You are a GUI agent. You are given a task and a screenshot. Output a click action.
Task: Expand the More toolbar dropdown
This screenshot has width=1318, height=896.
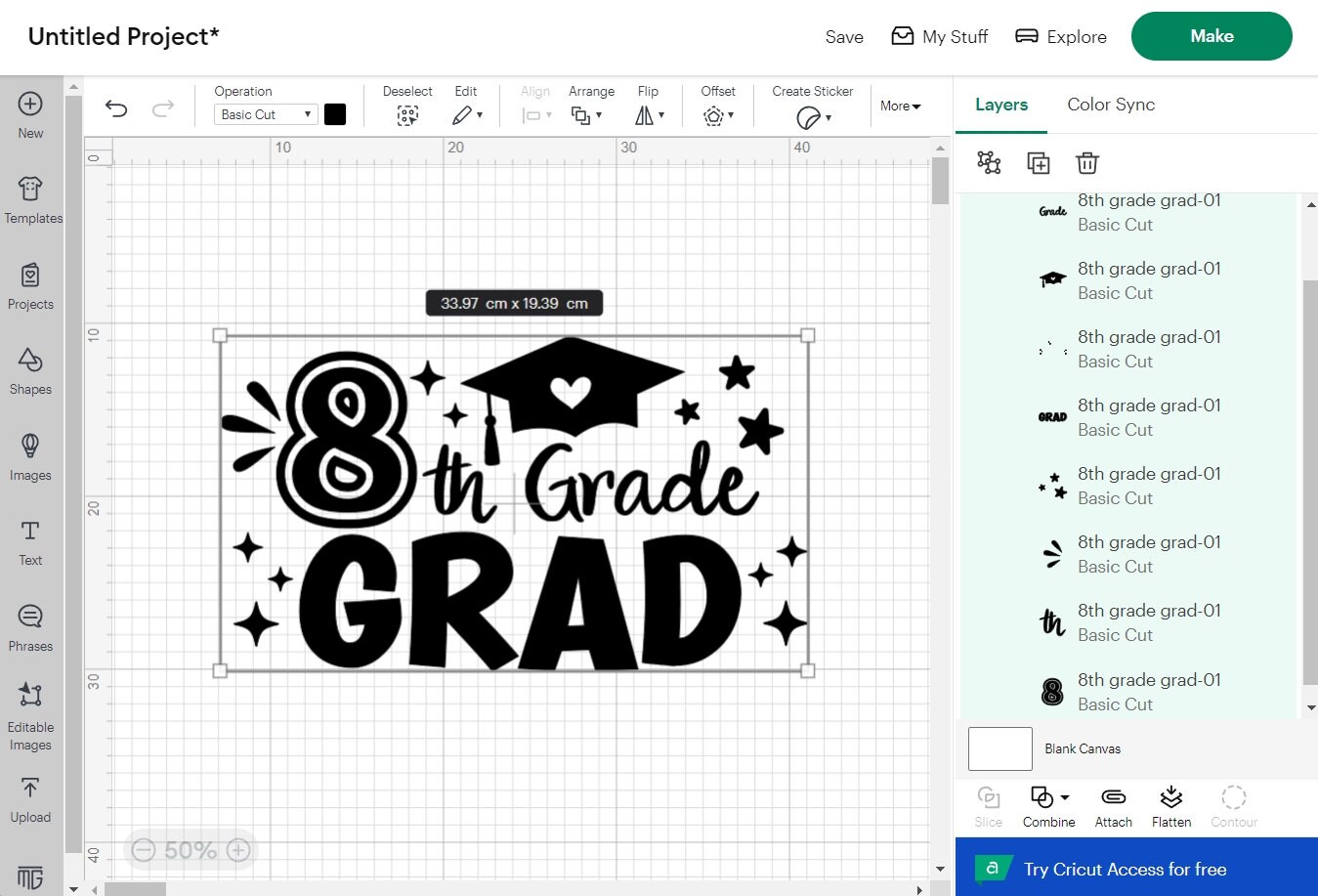pos(900,106)
